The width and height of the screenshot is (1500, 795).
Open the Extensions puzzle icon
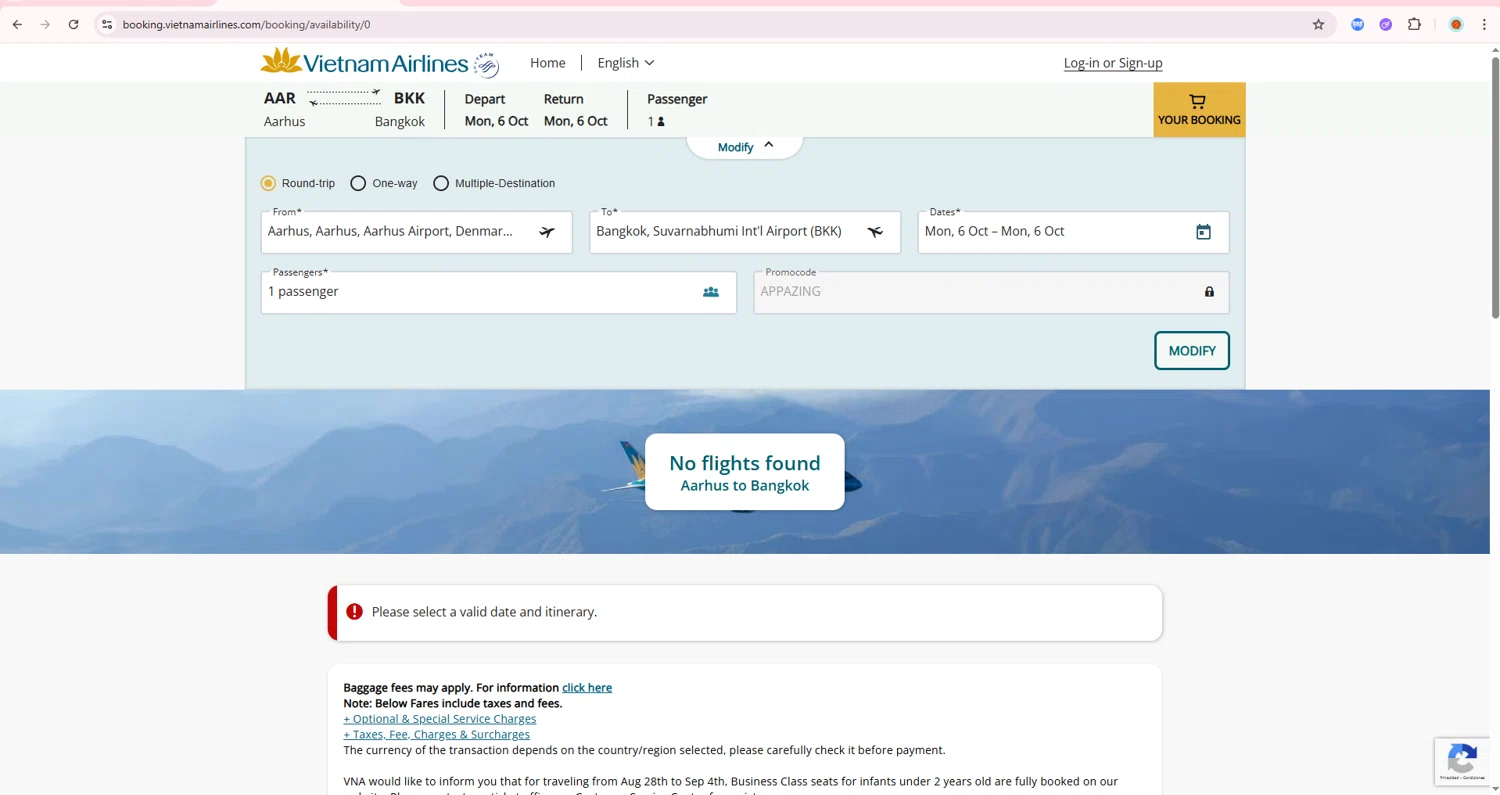click(1414, 24)
